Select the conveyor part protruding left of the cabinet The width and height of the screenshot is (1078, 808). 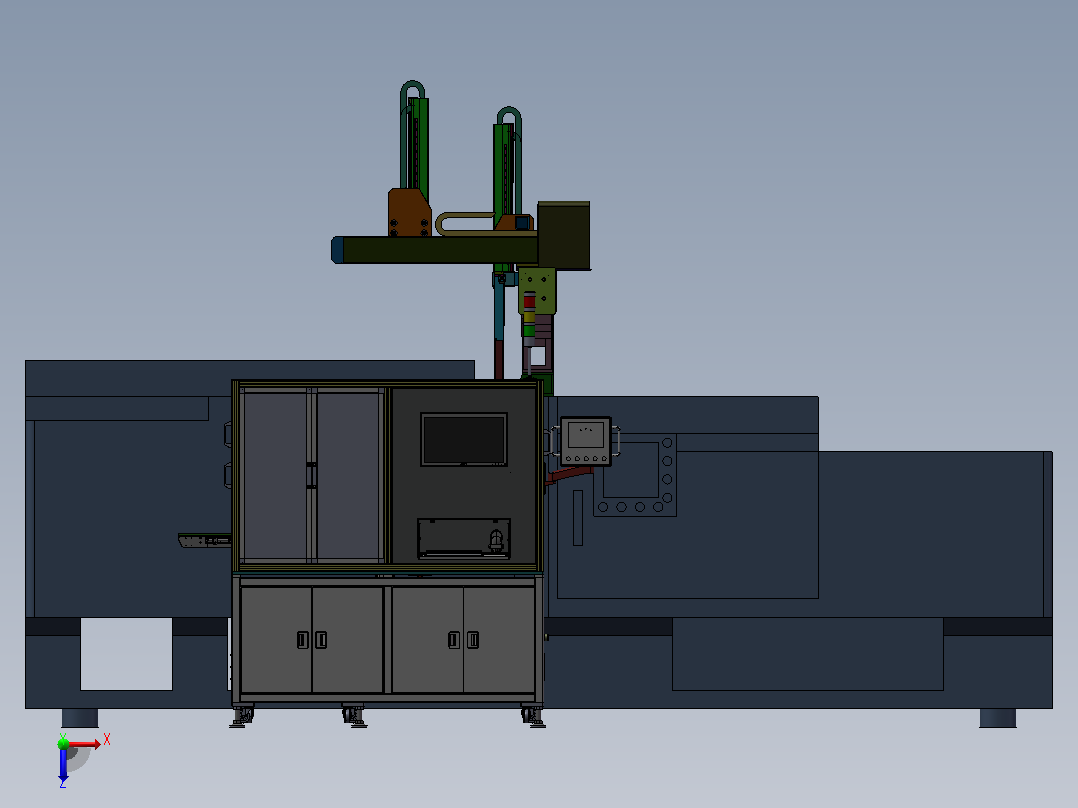[x=204, y=541]
